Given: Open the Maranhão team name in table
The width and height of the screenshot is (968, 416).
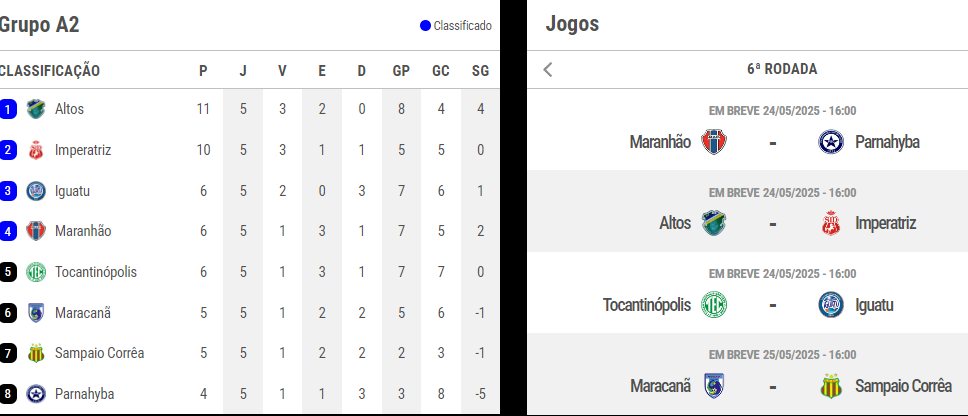Looking at the screenshot, I should [83, 231].
